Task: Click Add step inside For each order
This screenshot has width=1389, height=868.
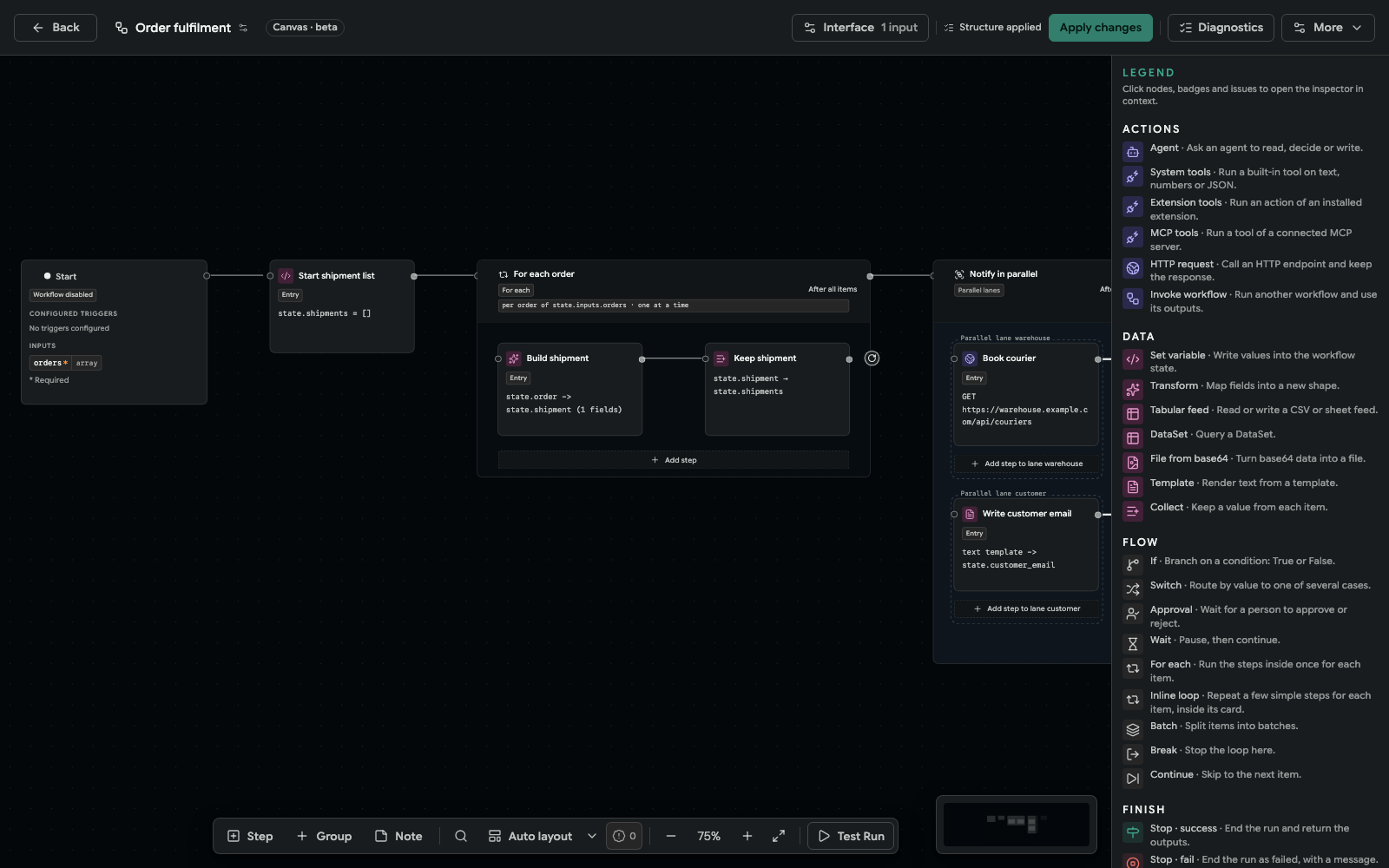Action: [674, 460]
